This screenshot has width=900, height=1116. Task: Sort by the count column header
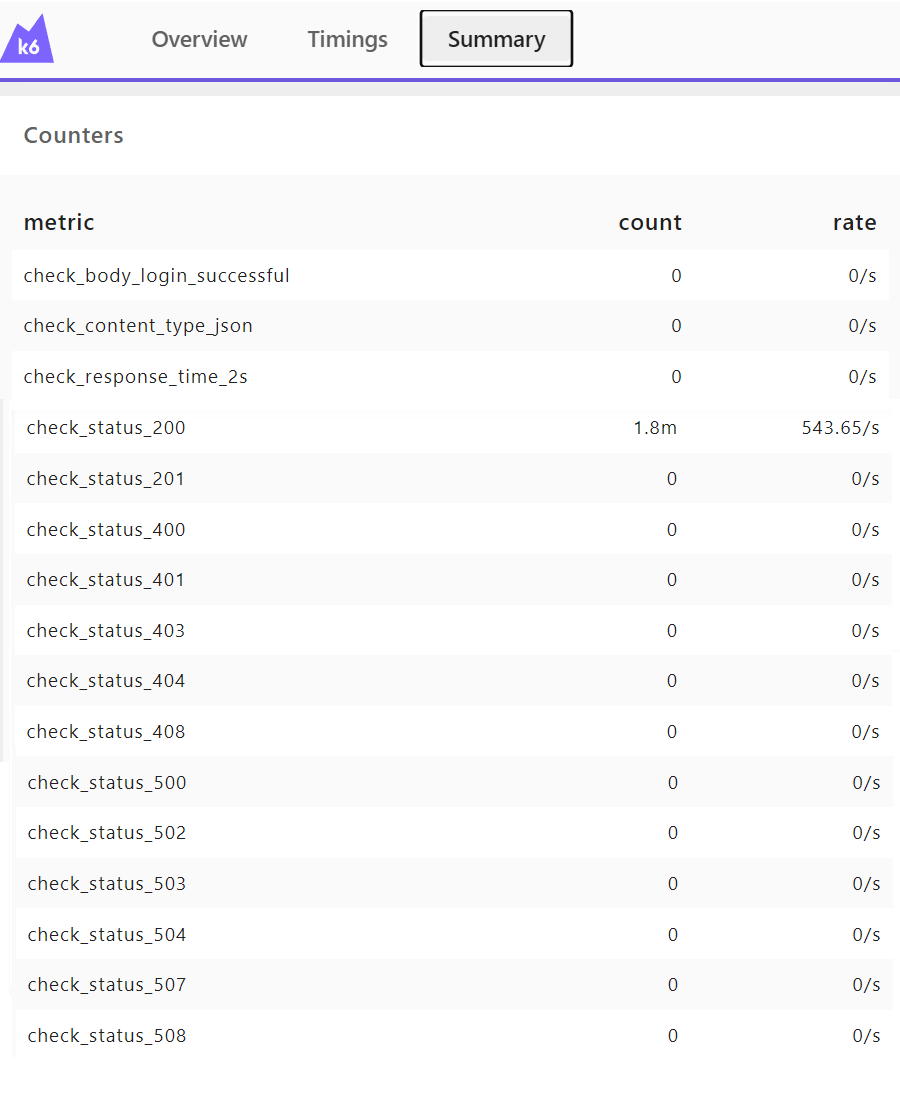(x=650, y=222)
